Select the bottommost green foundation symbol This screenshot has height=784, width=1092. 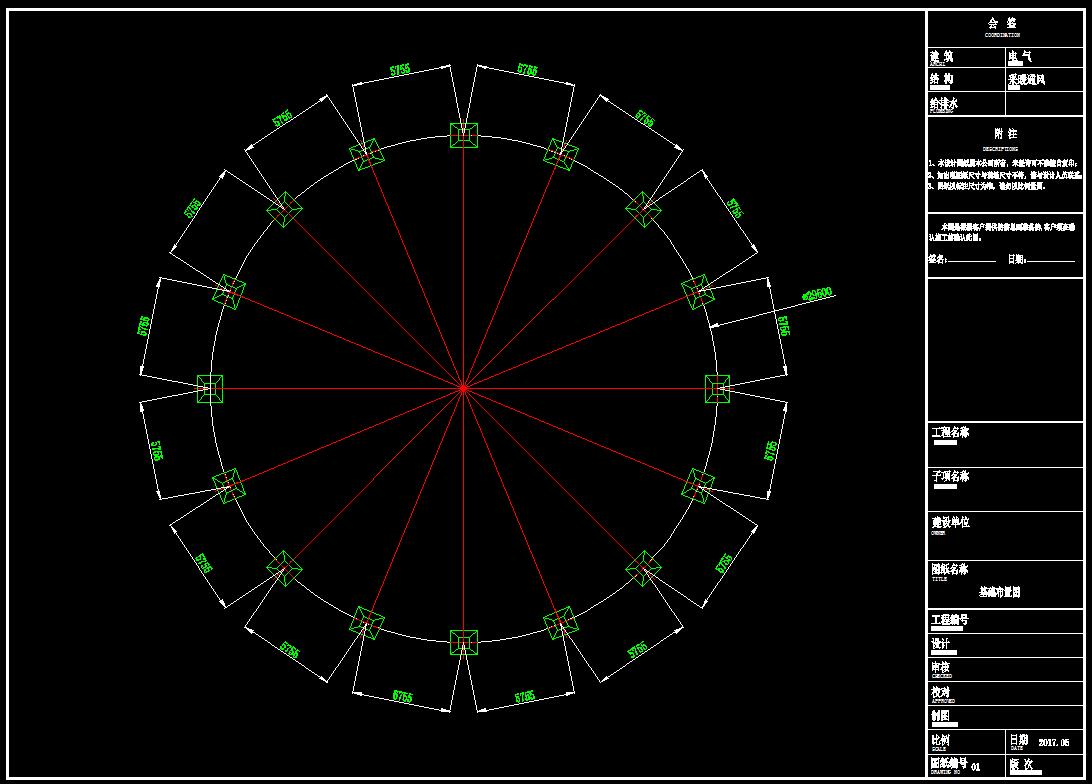tap(463, 642)
